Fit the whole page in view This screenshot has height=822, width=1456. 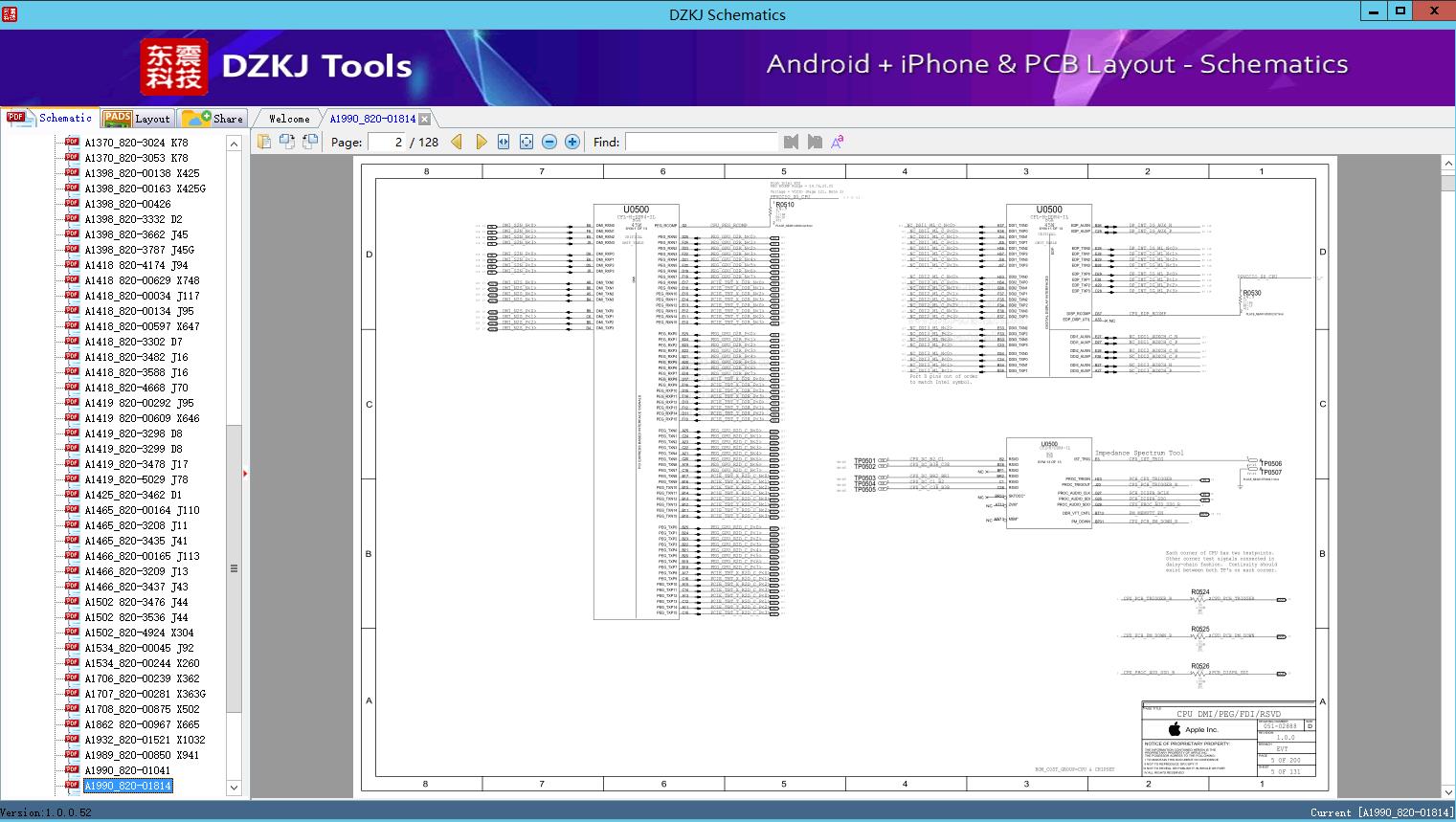(x=526, y=142)
